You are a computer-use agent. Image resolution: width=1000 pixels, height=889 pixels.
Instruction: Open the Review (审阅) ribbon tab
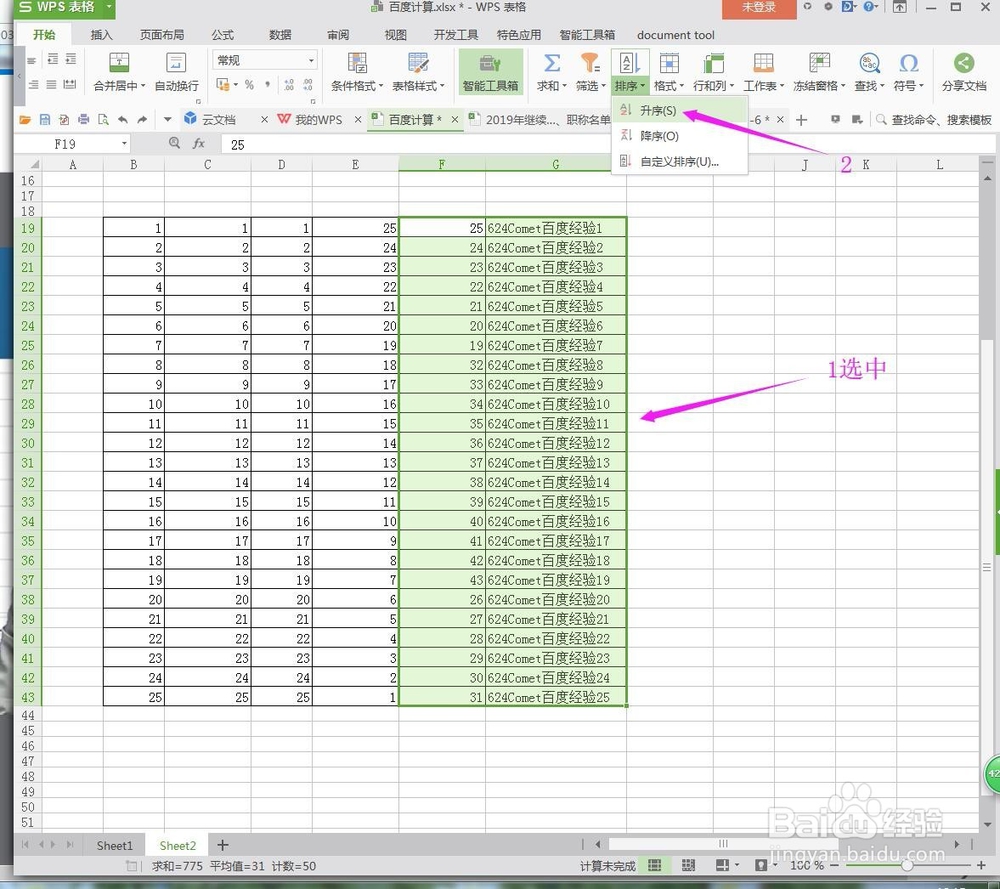338,35
